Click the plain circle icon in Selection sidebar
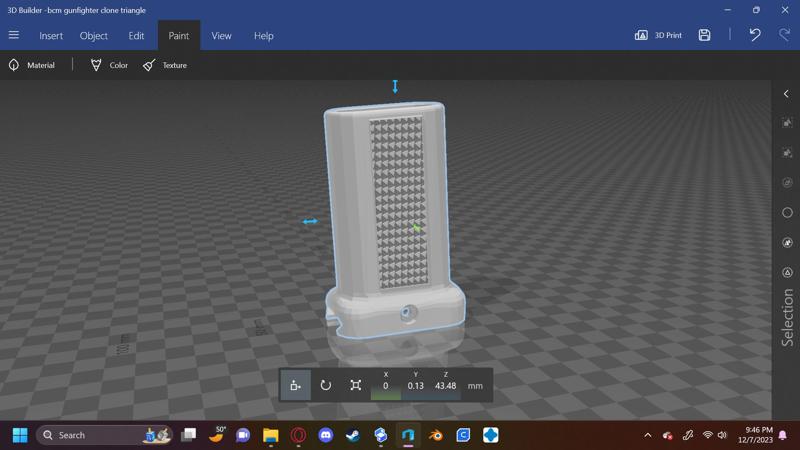Image resolution: width=800 pixels, height=450 pixels. (x=787, y=213)
